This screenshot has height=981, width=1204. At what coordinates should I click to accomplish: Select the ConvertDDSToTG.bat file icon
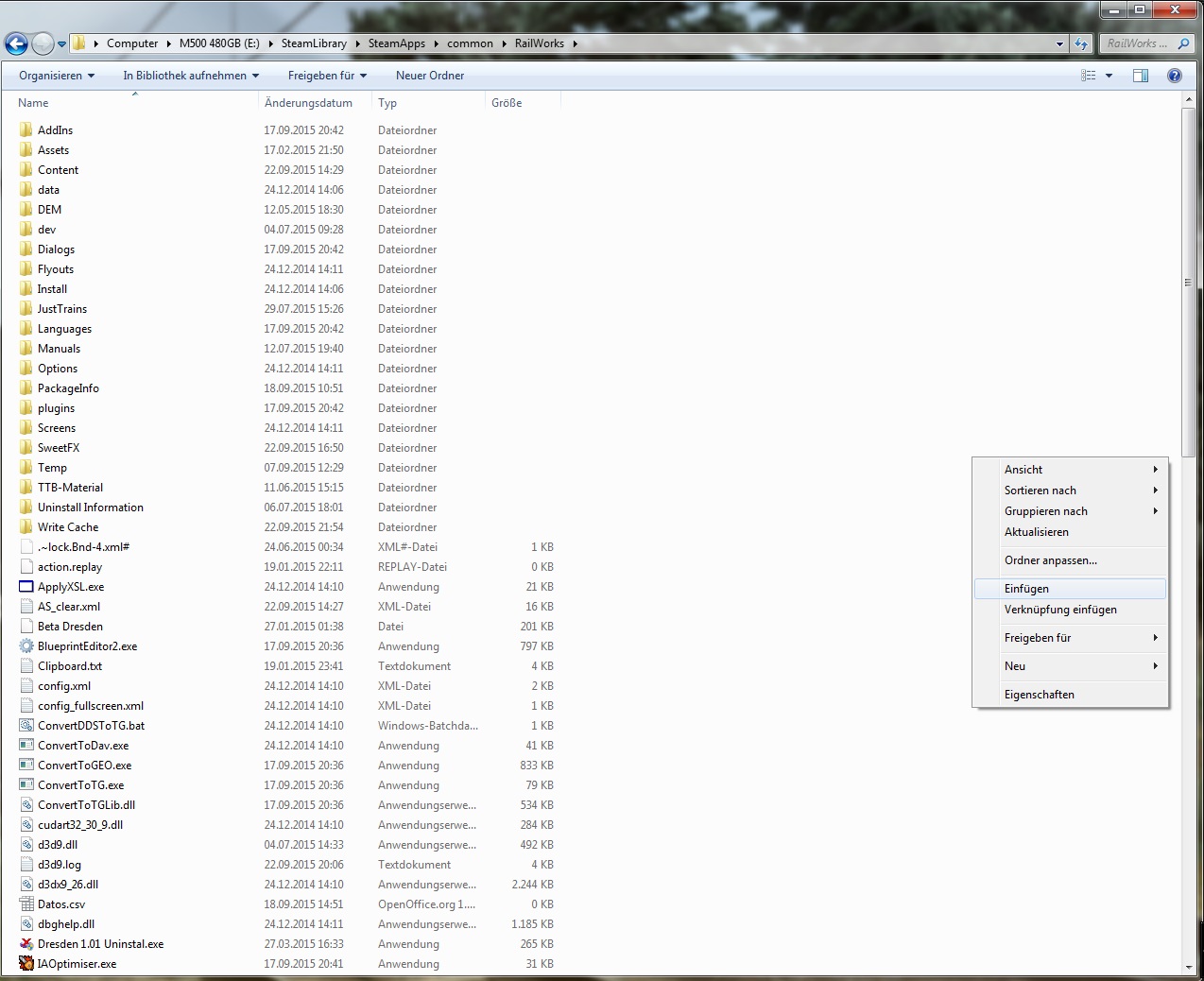[26, 726]
